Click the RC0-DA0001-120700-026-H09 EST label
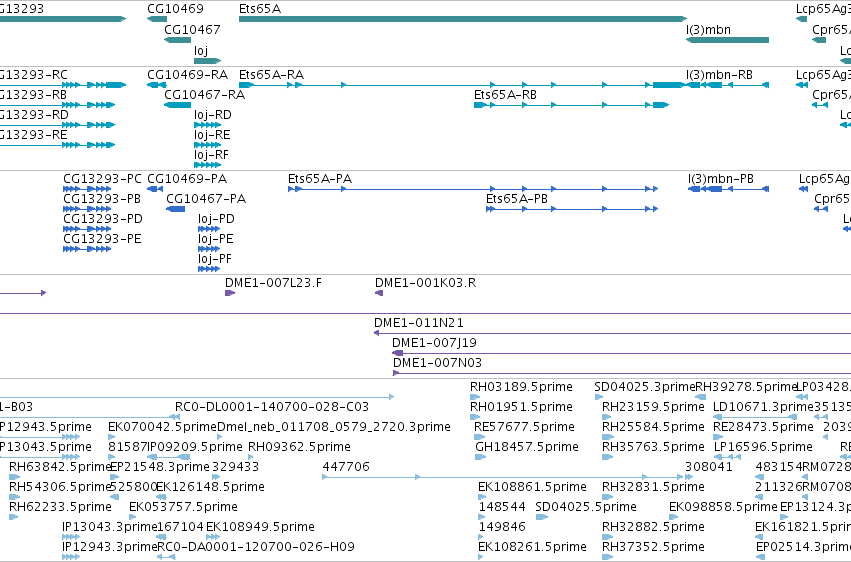 point(256,547)
